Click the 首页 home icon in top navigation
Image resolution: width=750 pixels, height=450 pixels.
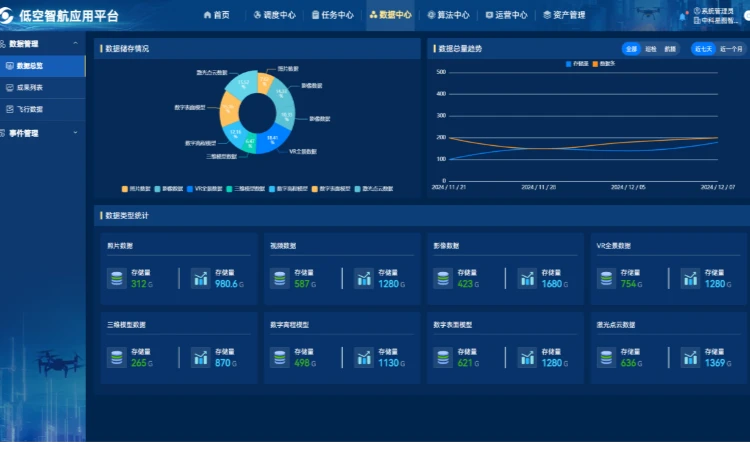pos(207,15)
